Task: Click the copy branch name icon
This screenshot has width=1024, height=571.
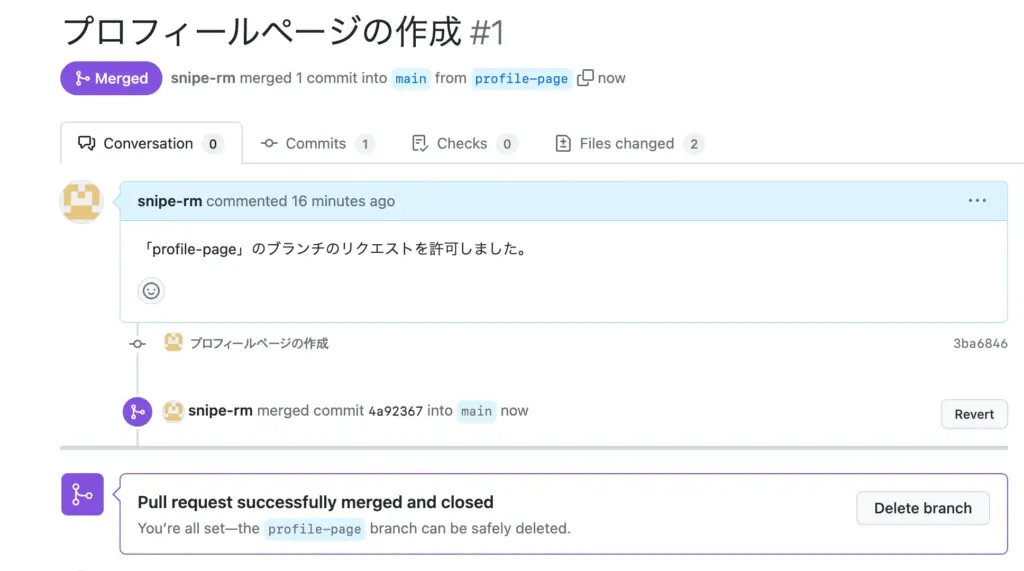Action: (x=586, y=78)
